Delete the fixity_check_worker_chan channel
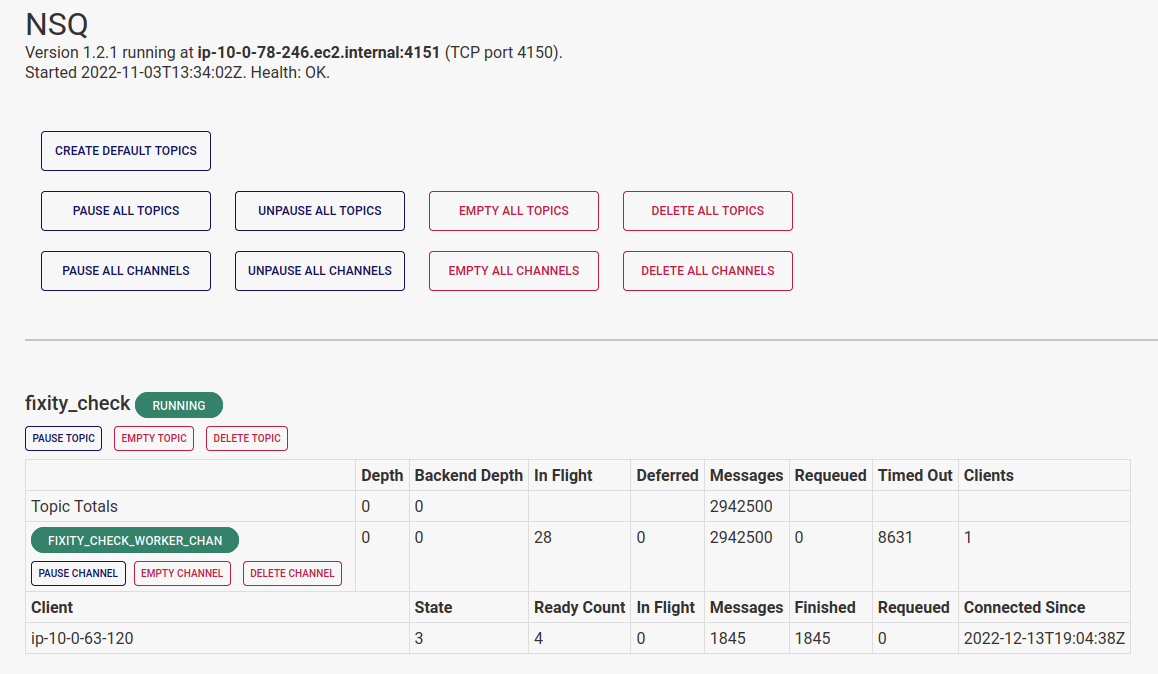 tap(292, 574)
